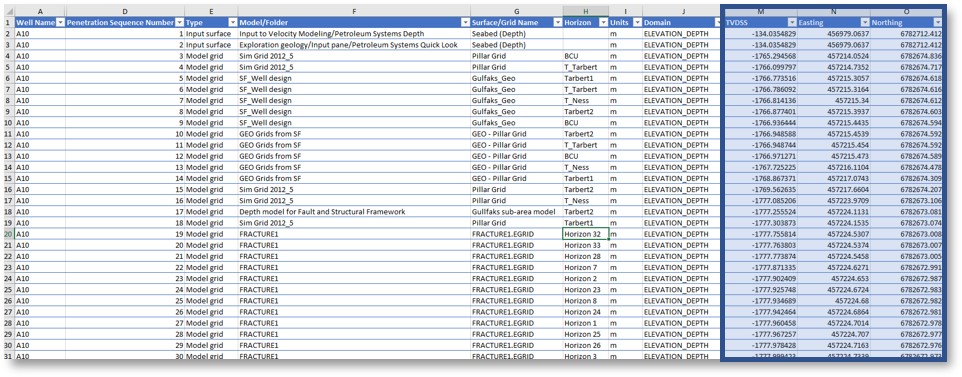
Task: Click TVDSS value -1766.099797
Action: point(761,66)
